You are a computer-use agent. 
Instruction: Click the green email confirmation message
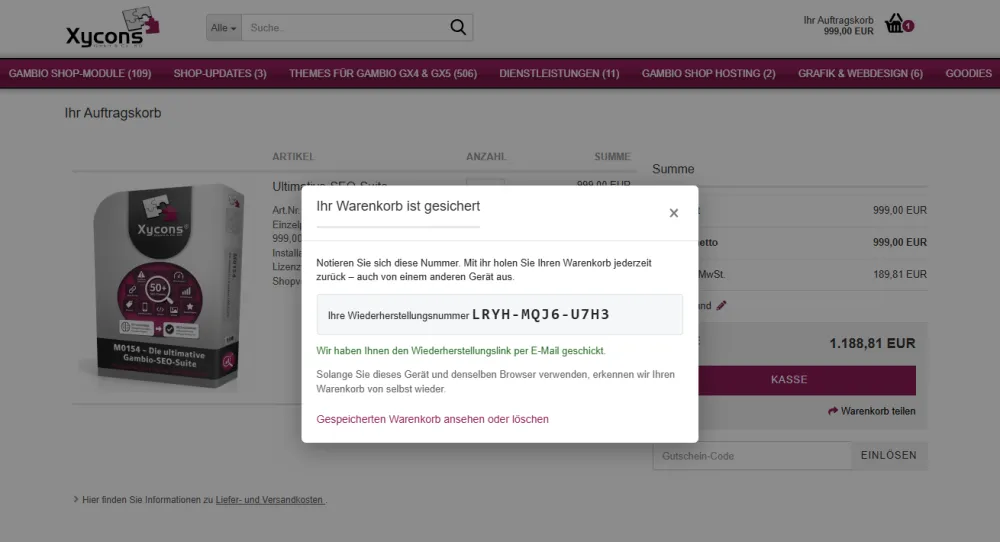[x=460, y=351]
